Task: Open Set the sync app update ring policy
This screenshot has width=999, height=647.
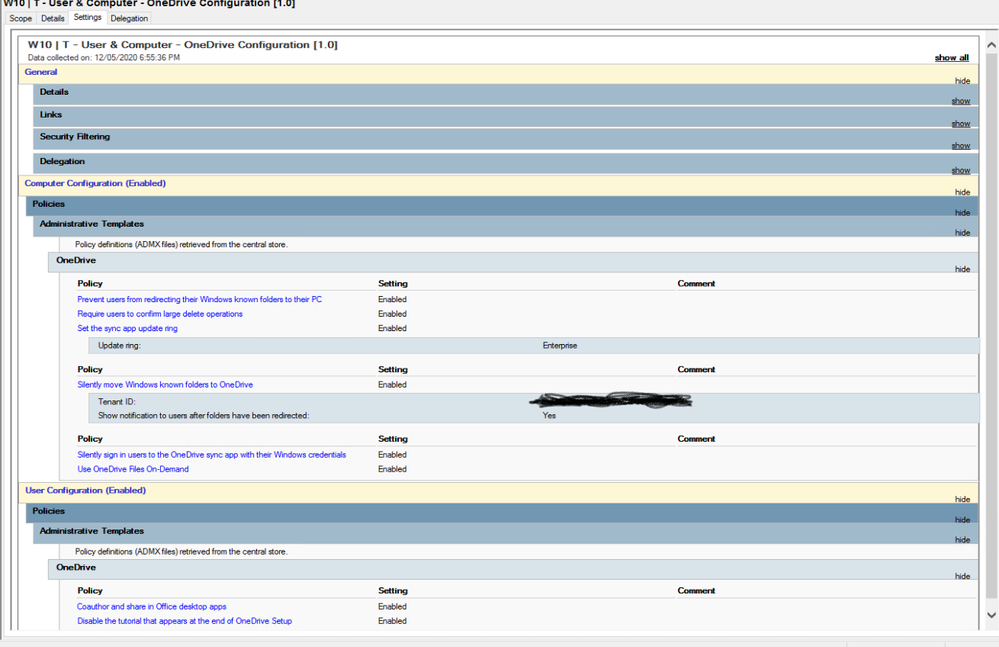Action: click(127, 329)
